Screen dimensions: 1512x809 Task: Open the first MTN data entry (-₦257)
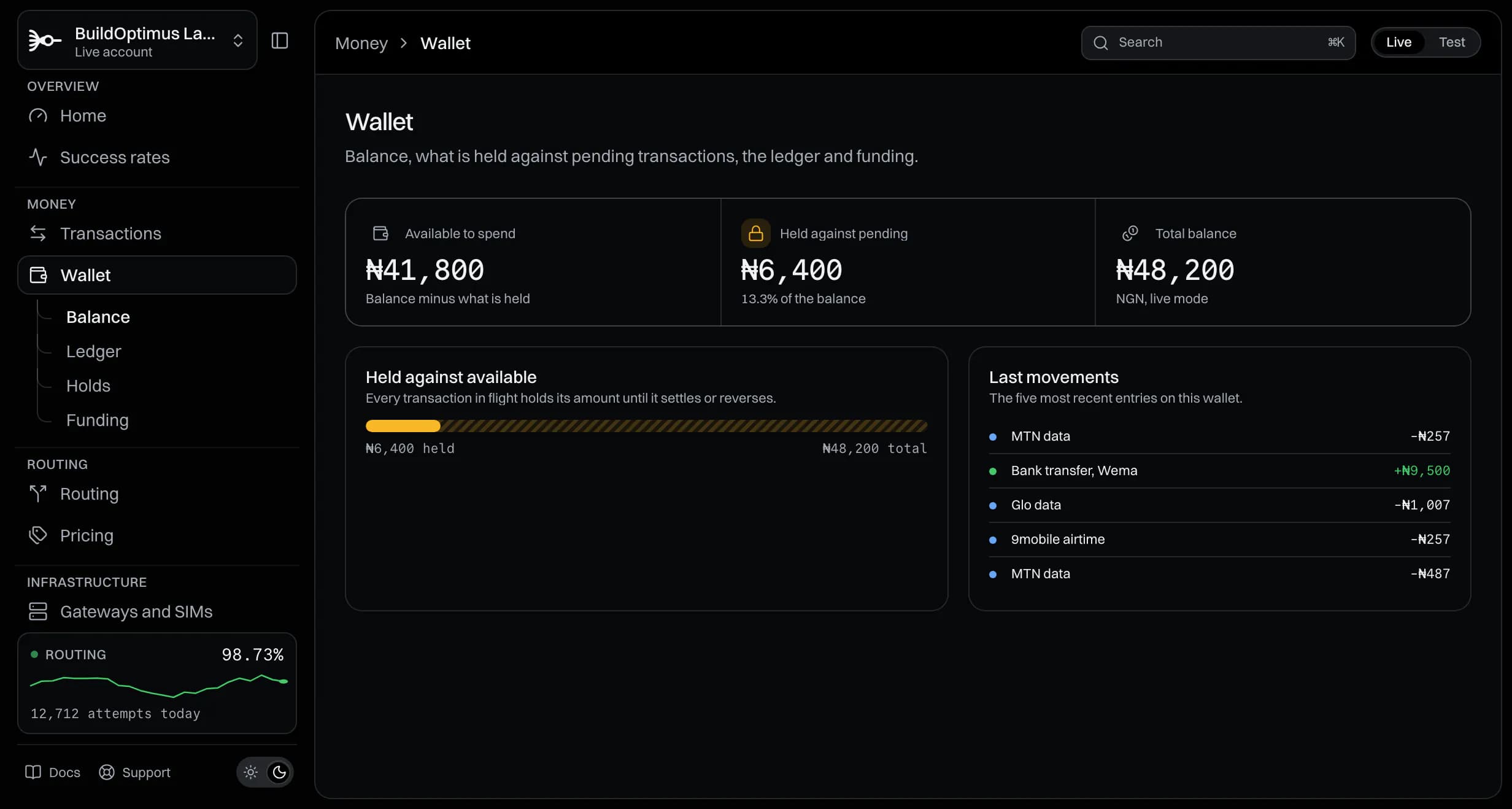pyautogui.click(x=1219, y=436)
